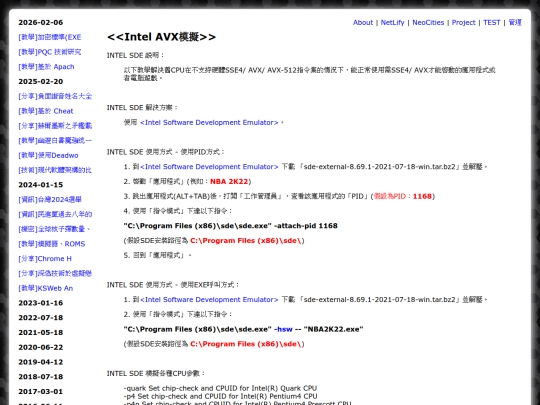Click the sde-external-8.69.1 filename in EXE step 1
The image size is (540, 405).
(x=380, y=300)
